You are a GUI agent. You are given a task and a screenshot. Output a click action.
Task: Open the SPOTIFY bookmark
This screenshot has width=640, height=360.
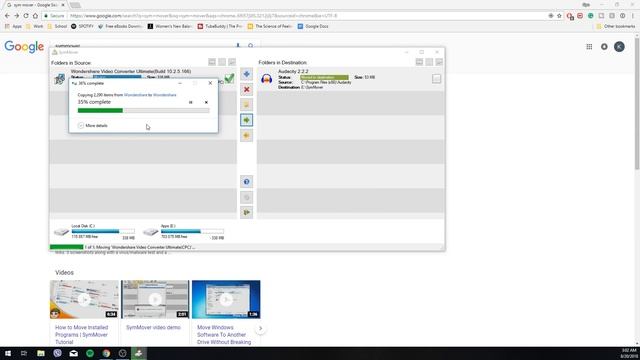(x=82, y=26)
